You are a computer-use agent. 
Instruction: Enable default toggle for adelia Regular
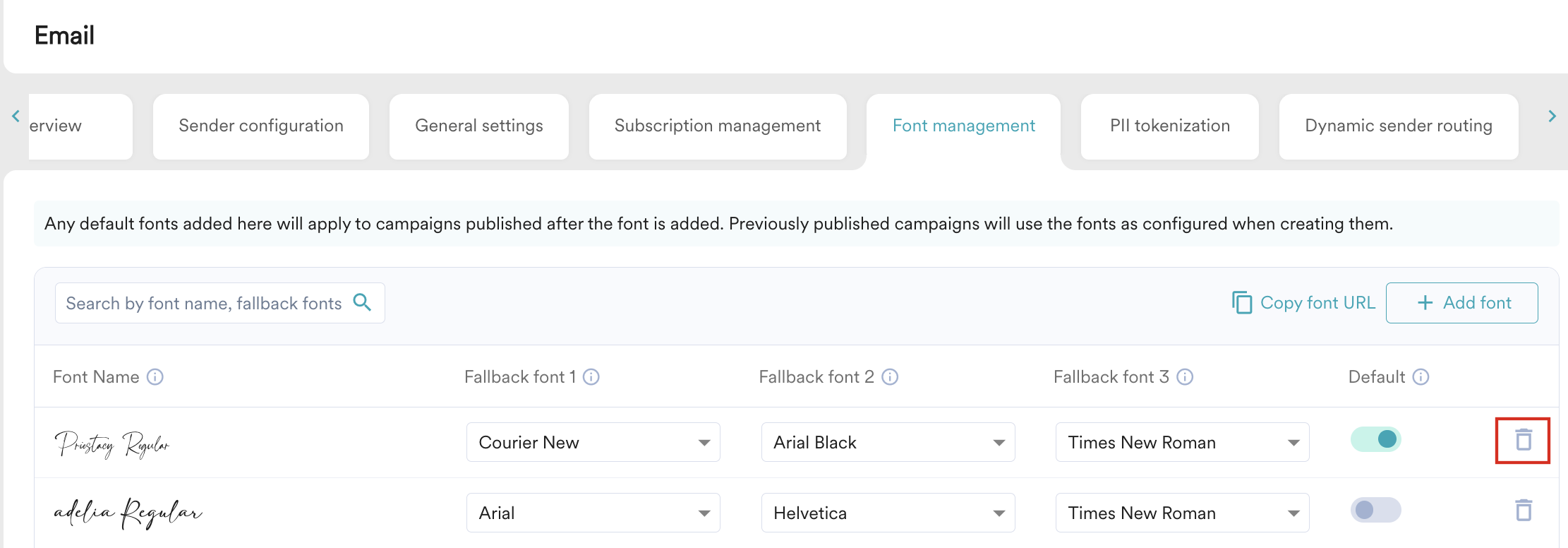(x=1375, y=510)
